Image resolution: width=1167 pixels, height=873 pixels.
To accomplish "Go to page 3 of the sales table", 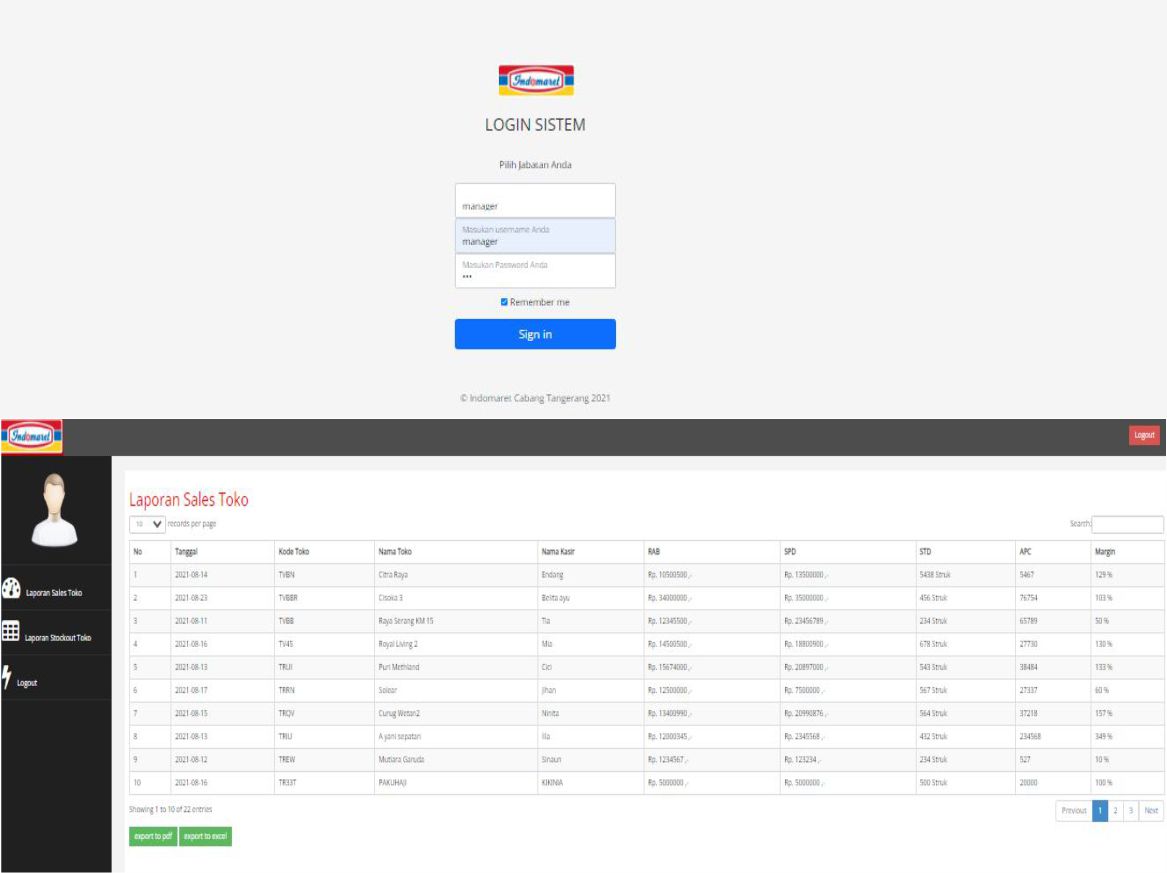I will 1131,810.
